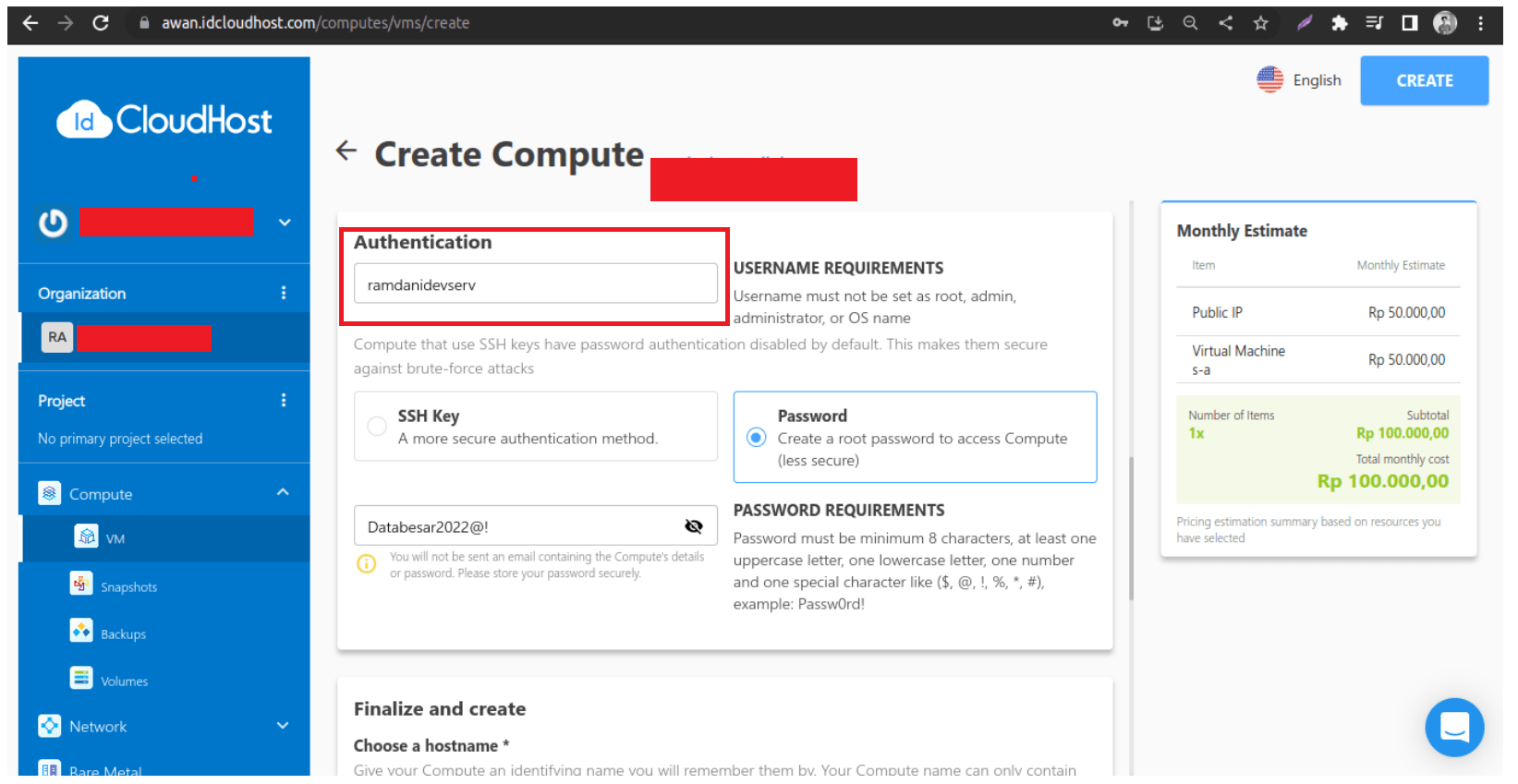Collapse the Compute sidebar section

[x=283, y=493]
